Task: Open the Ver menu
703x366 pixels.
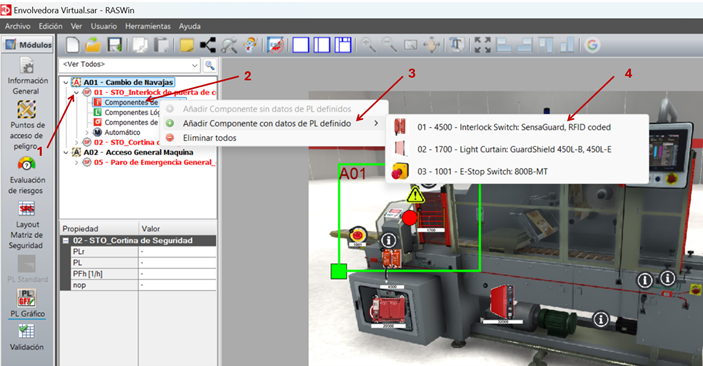Action: (76, 26)
